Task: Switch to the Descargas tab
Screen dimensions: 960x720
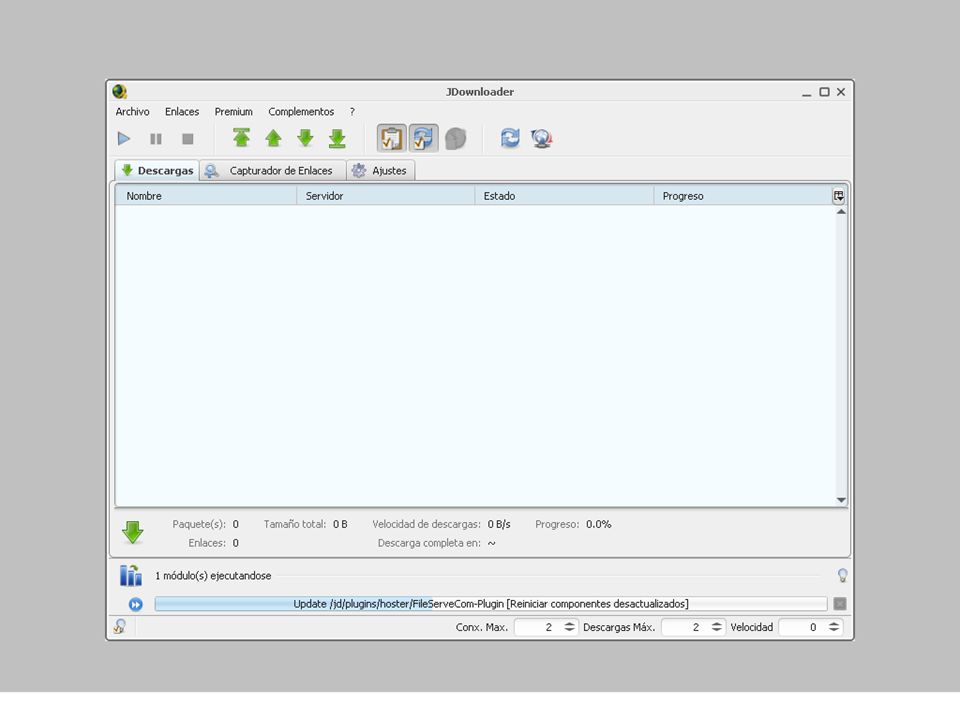Action: [x=157, y=170]
